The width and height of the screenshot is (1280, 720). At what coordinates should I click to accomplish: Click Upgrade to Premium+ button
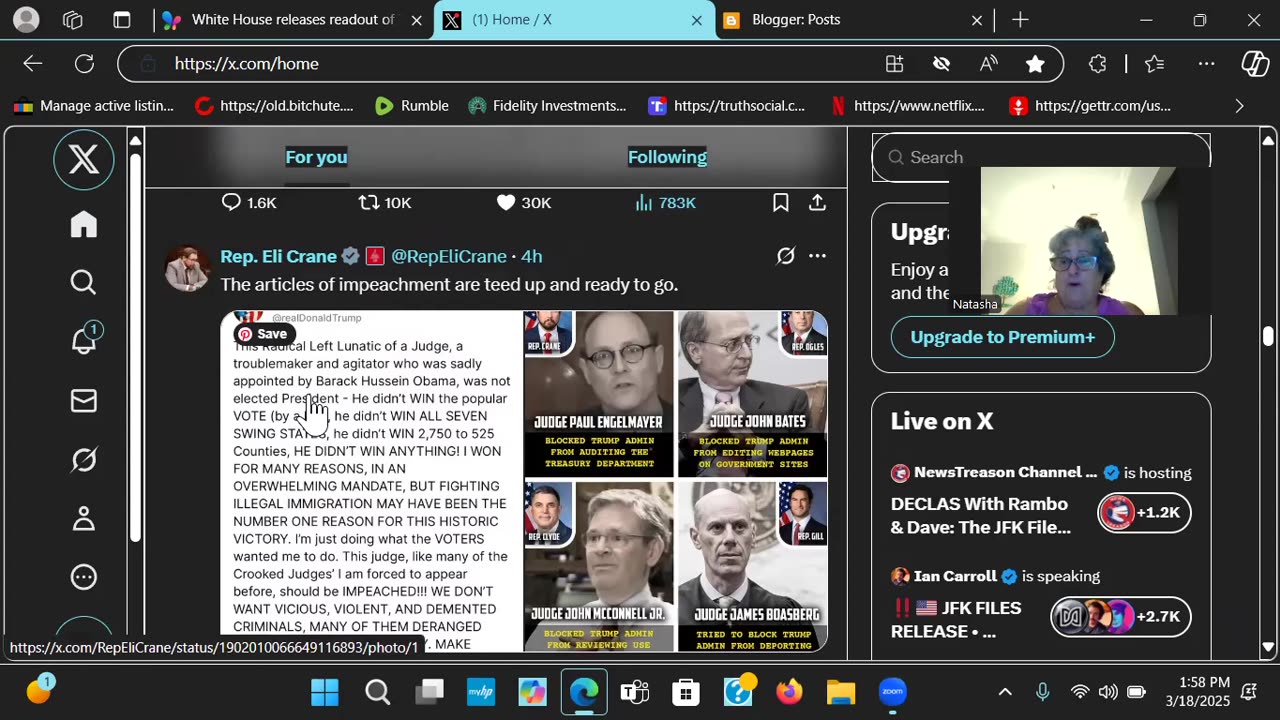[x=1002, y=337]
